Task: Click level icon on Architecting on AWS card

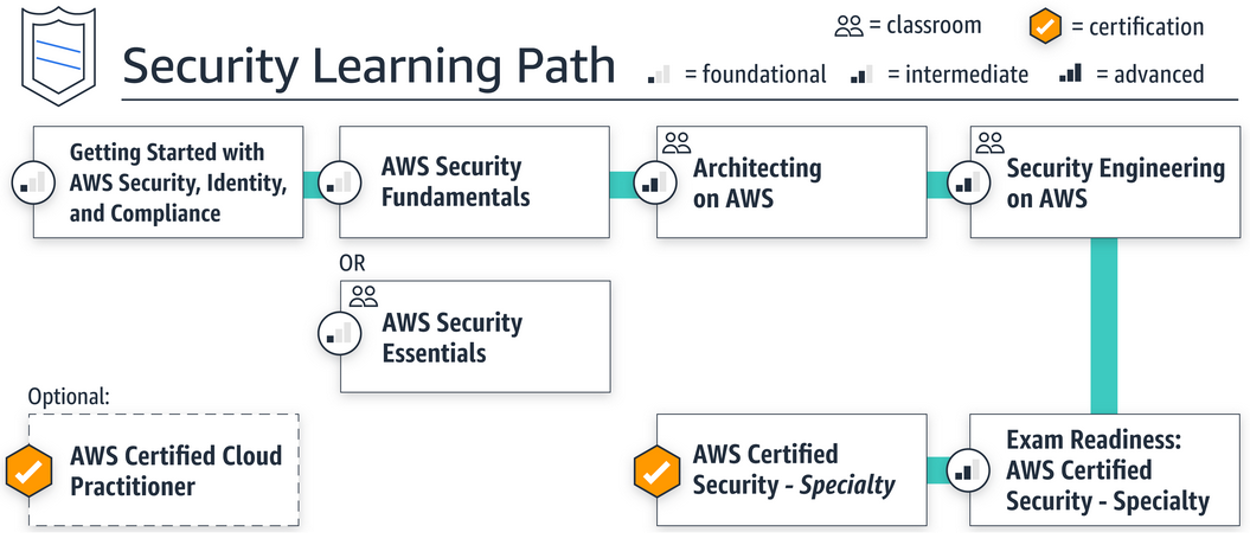Action: (653, 183)
